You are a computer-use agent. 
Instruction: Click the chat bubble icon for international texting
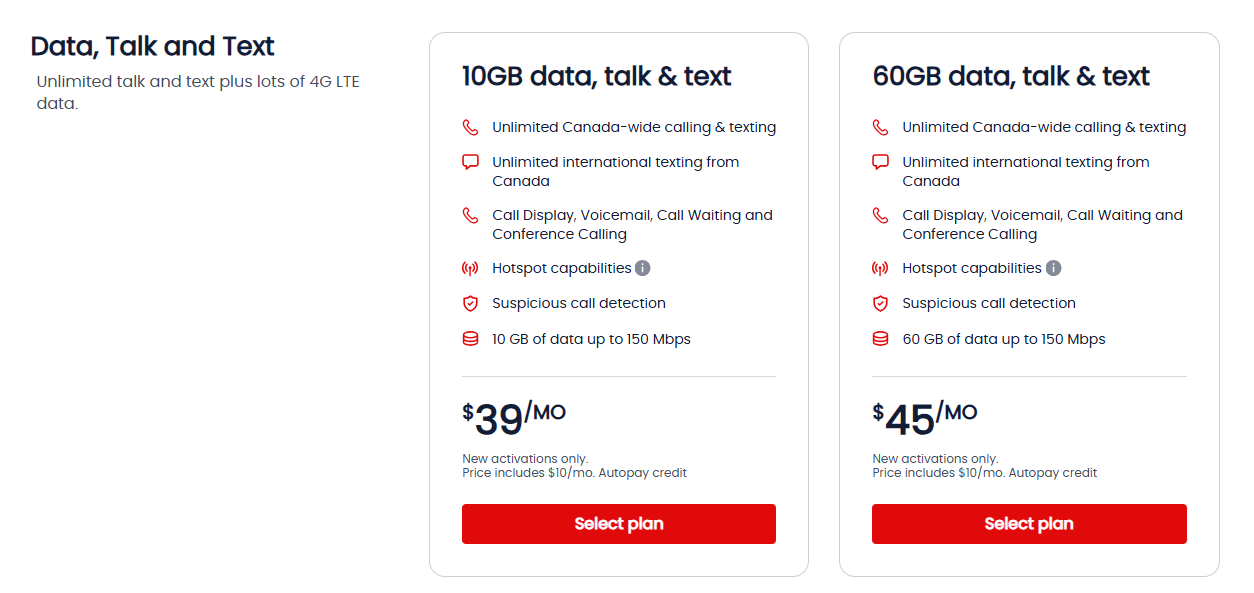470,161
